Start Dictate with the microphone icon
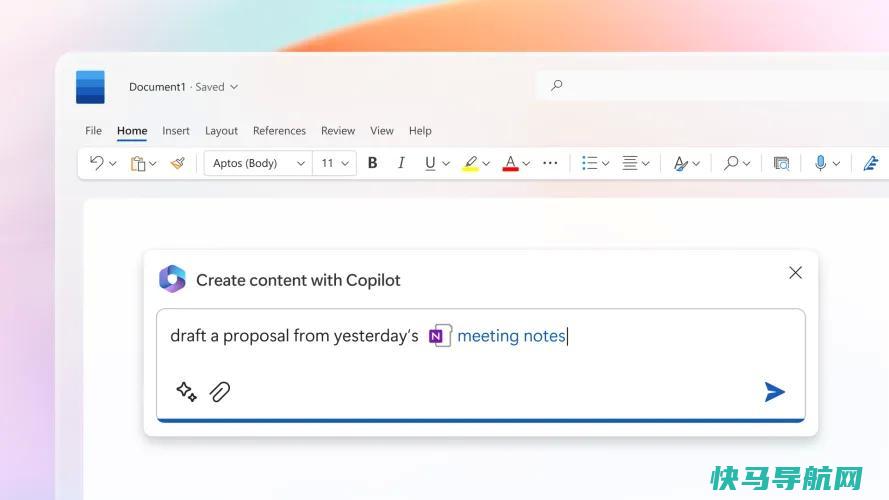This screenshot has height=500, width=889. 820,163
